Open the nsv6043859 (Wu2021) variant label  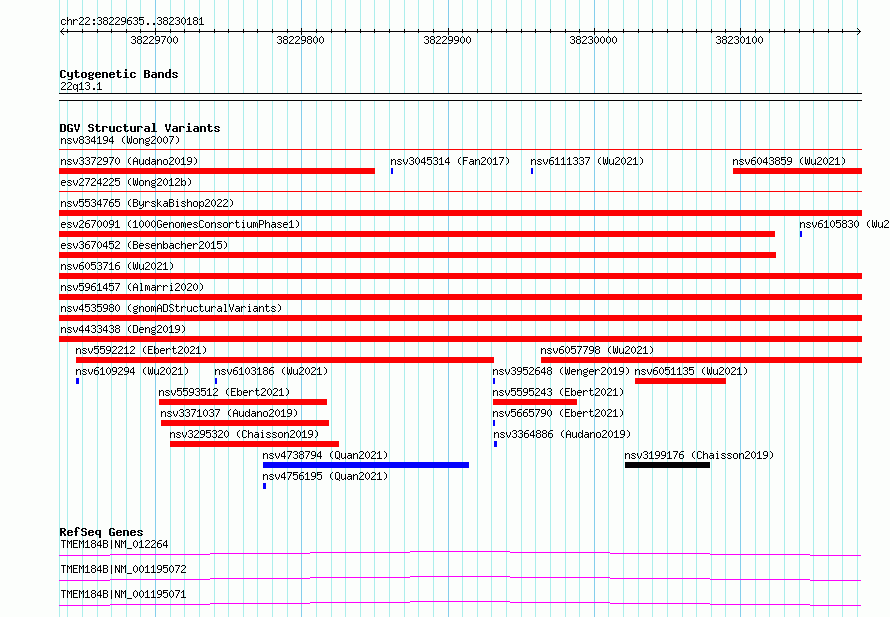tap(789, 161)
